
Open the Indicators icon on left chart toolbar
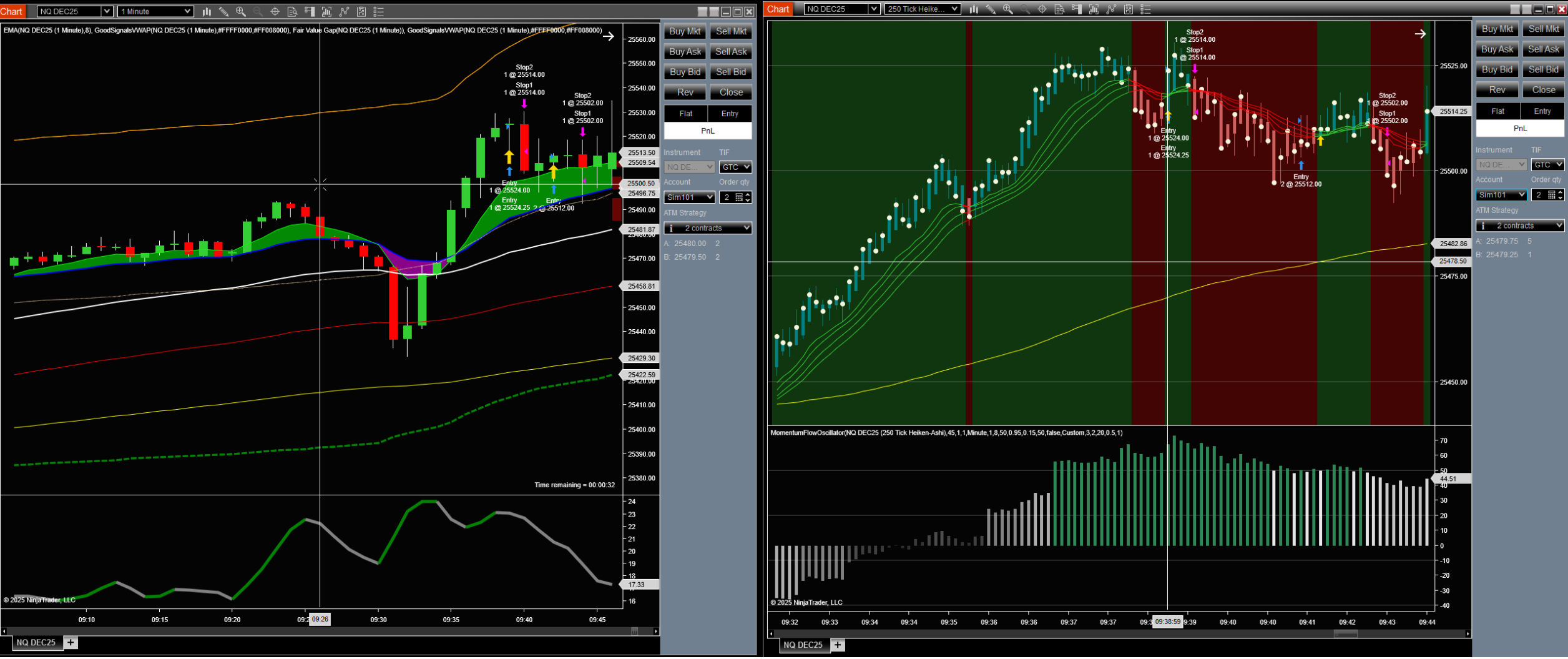point(343,11)
